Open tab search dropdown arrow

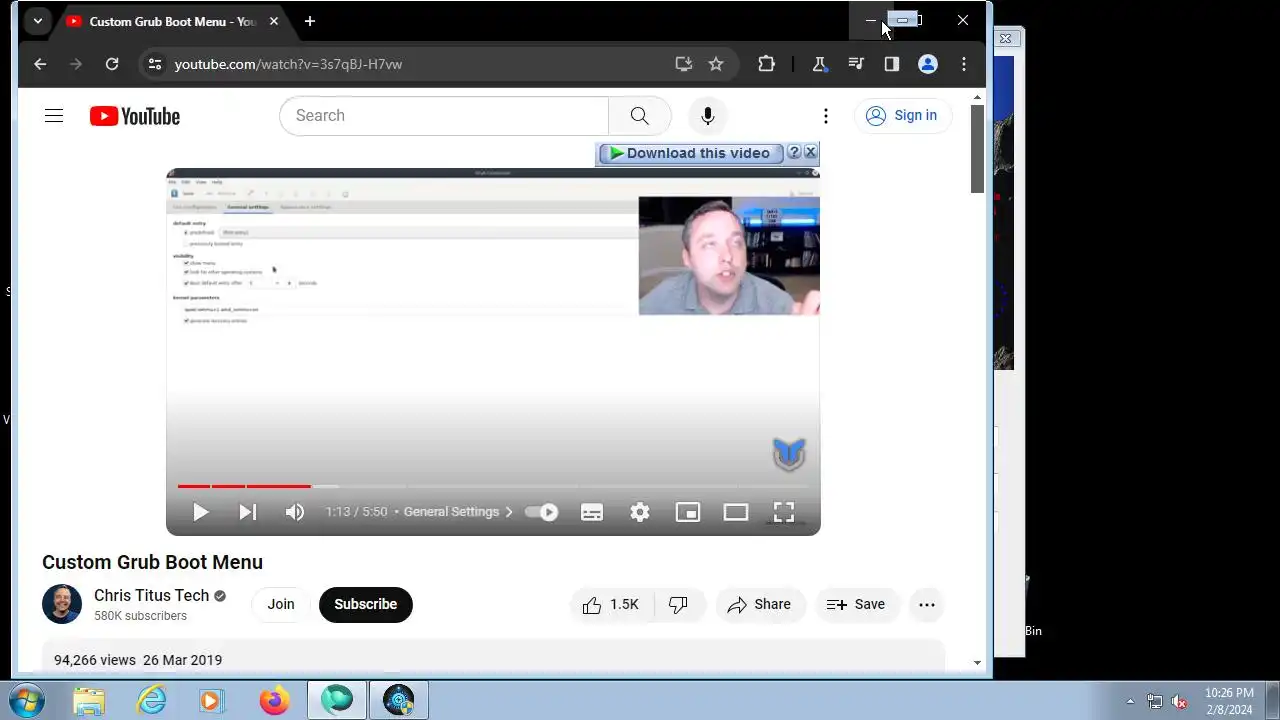click(x=37, y=21)
